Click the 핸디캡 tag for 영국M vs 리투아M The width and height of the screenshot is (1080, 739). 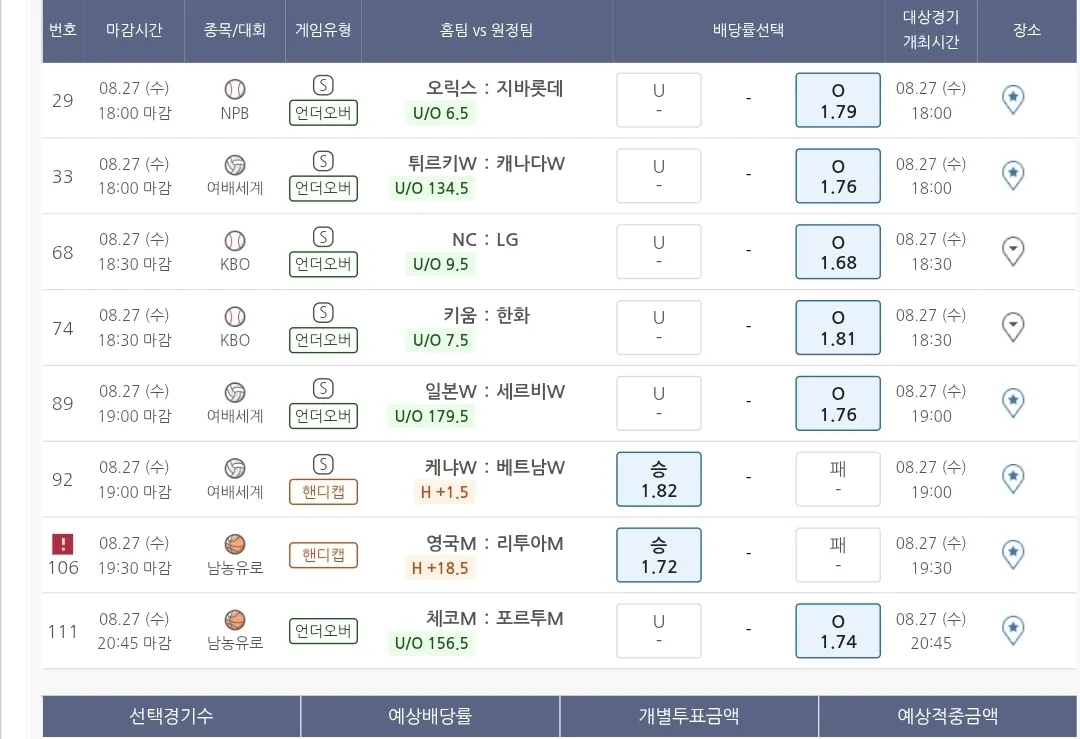(324, 555)
